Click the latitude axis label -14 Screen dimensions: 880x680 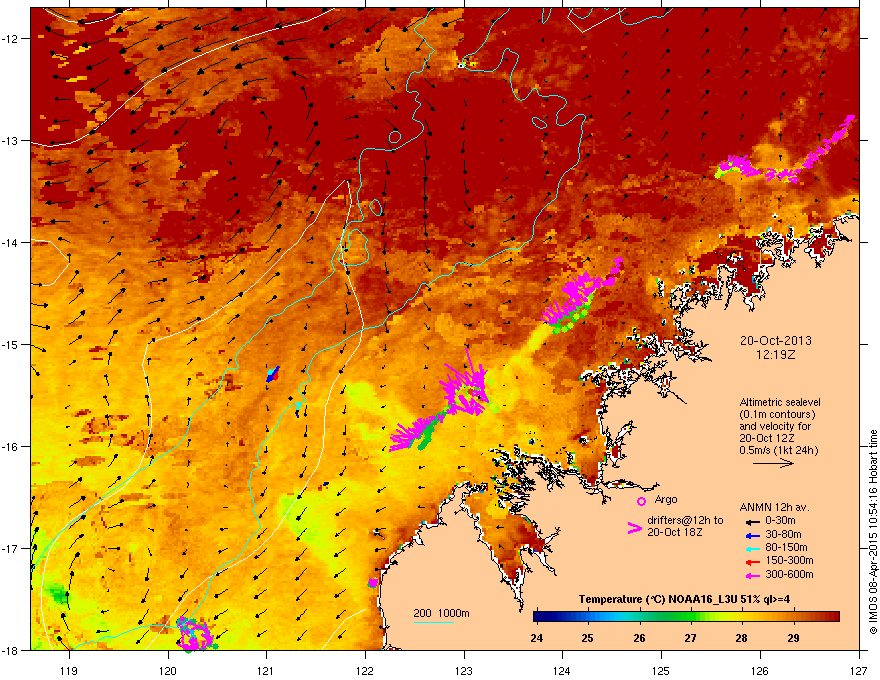pyautogui.click(x=10, y=242)
